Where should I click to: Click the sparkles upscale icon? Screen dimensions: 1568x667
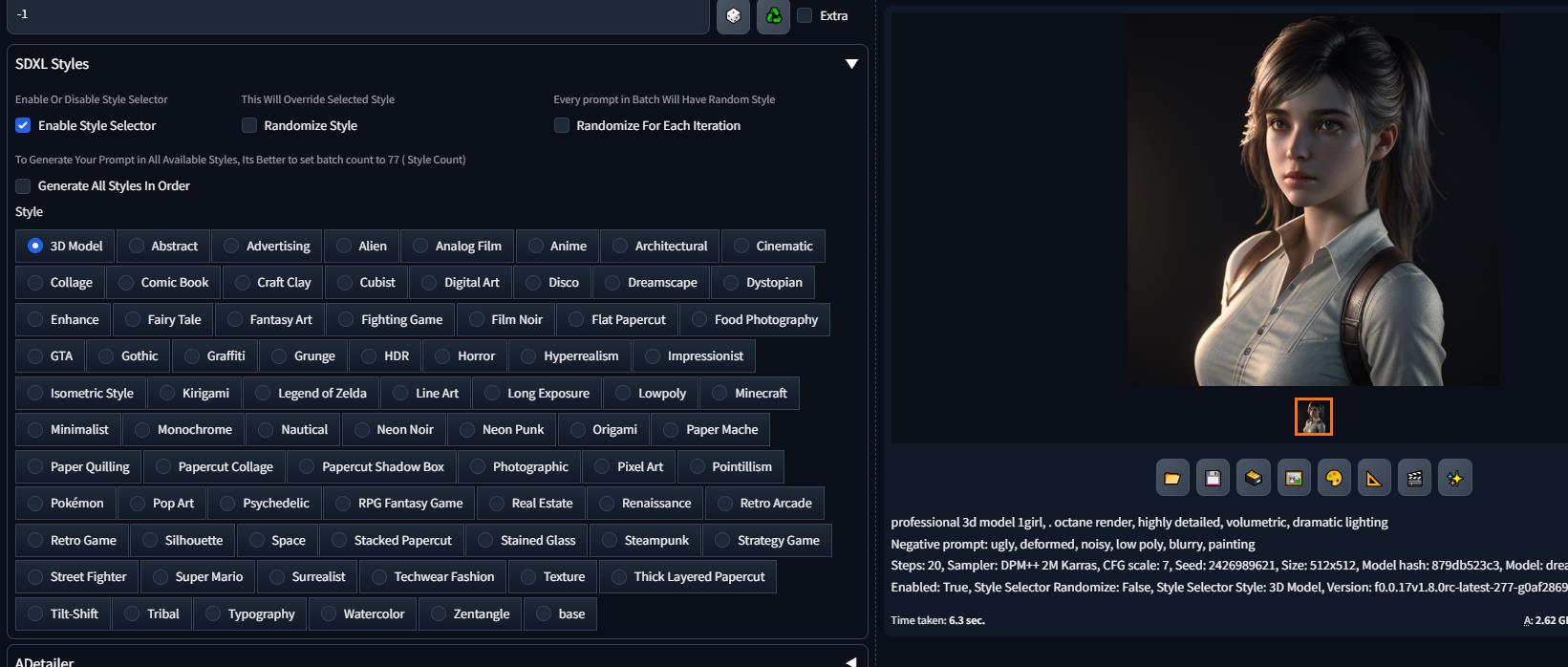point(1455,478)
